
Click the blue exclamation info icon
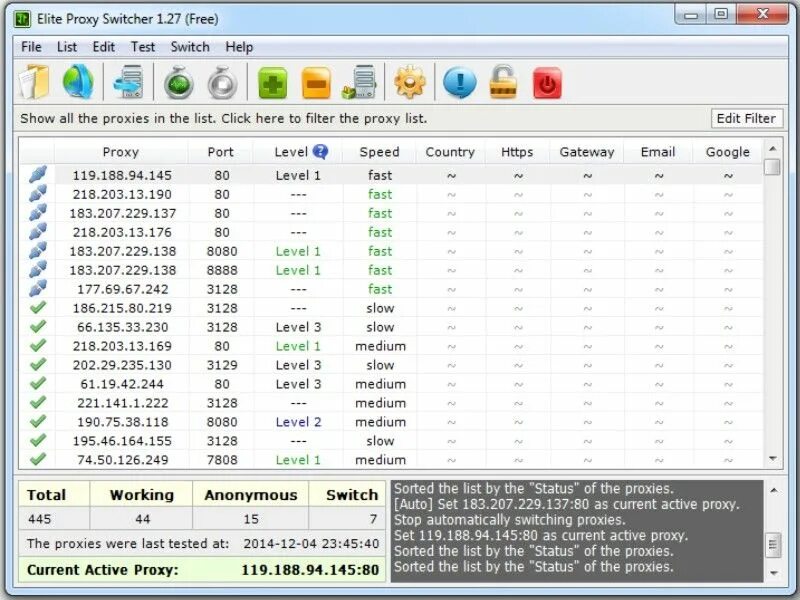click(x=460, y=82)
